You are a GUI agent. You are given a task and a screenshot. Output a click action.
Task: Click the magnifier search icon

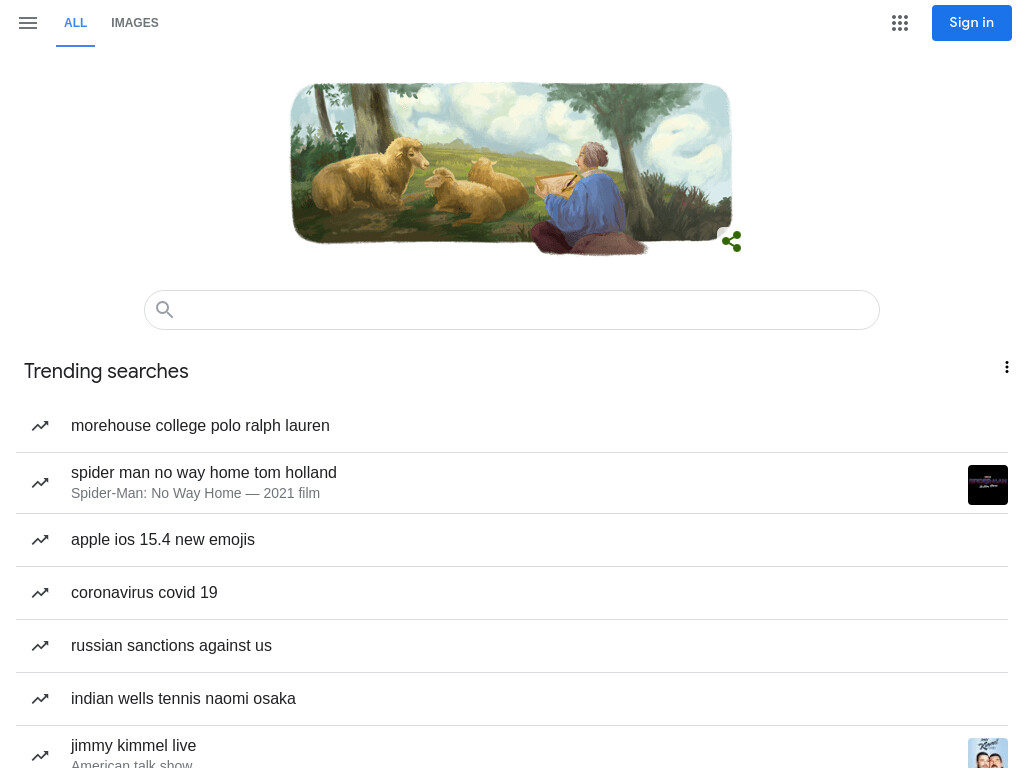click(x=165, y=310)
